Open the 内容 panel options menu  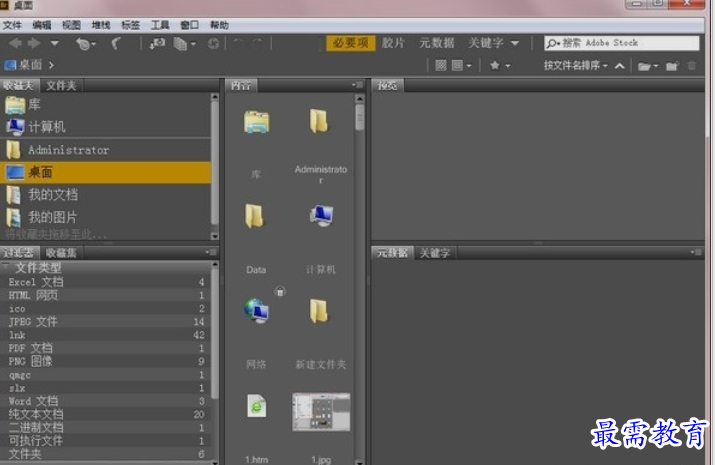coord(357,85)
